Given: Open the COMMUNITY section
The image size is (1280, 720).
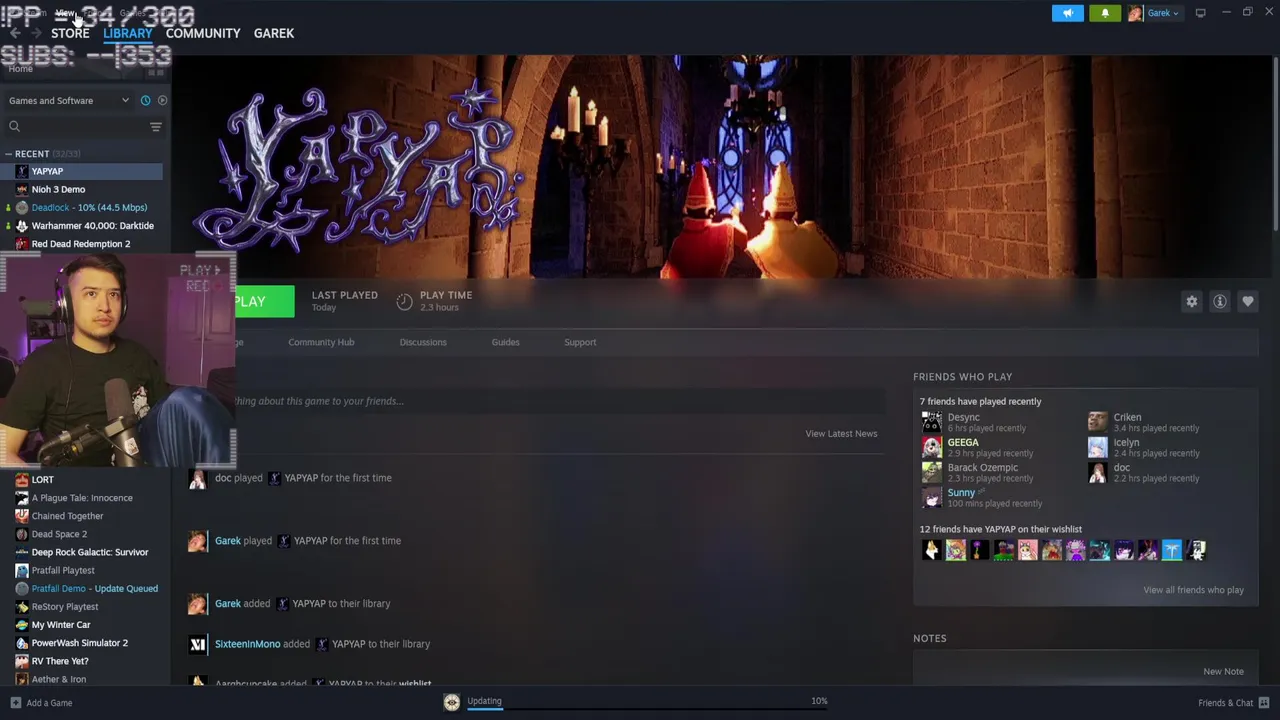Looking at the screenshot, I should pos(203,33).
